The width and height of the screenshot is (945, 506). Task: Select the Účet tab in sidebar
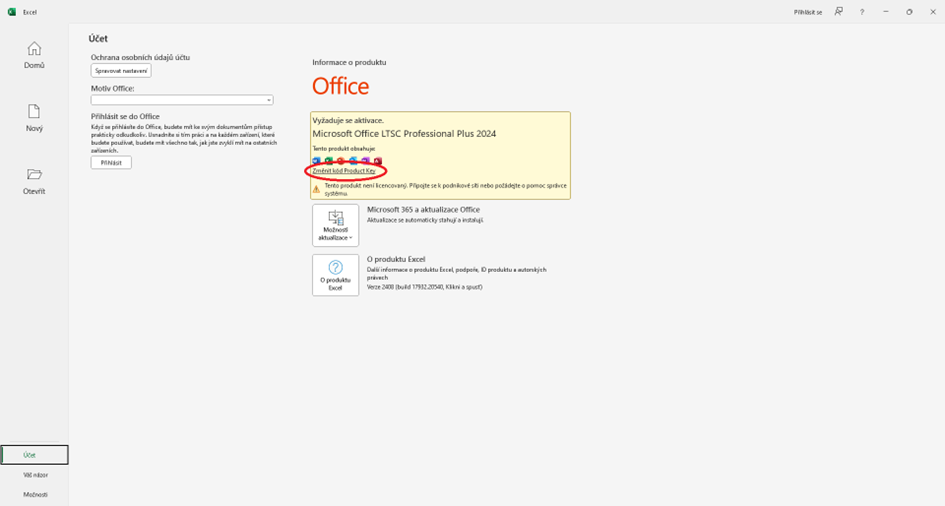point(35,455)
